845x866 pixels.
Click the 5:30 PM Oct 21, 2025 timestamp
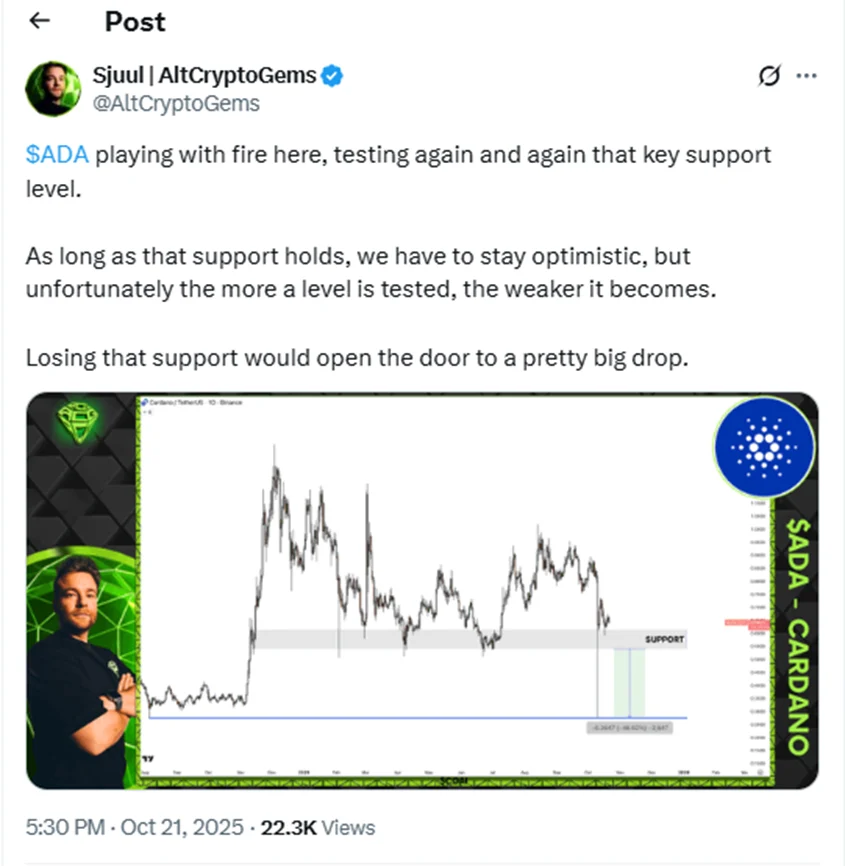click(136, 827)
